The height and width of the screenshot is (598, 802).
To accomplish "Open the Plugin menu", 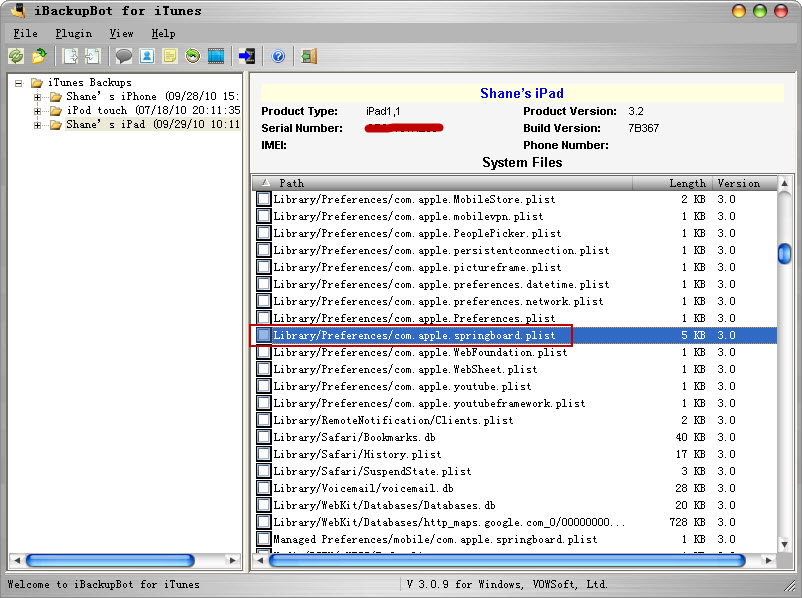I will pyautogui.click(x=74, y=34).
